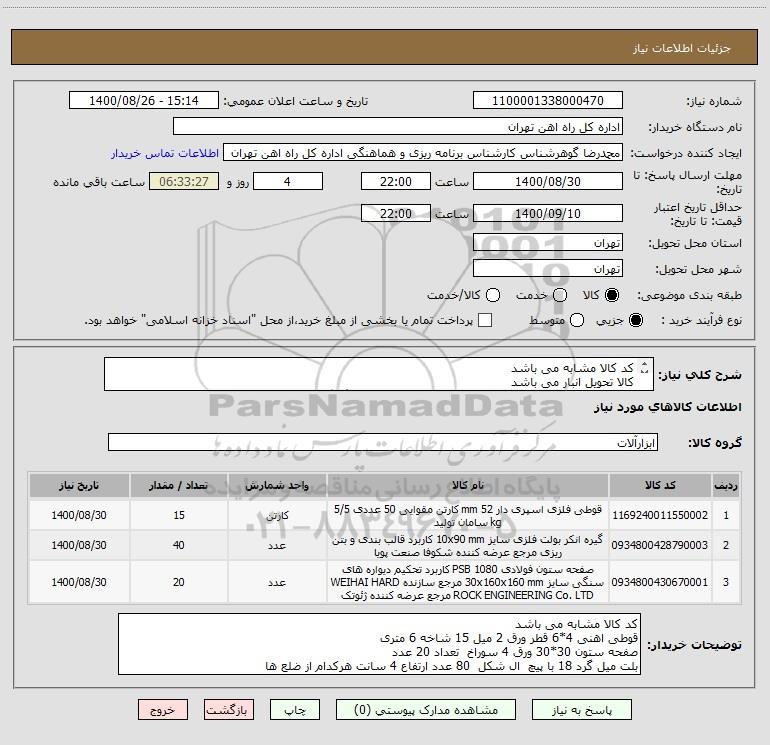Click quantity 15 in row 1
This screenshot has height=745, width=770.
(x=179, y=515)
